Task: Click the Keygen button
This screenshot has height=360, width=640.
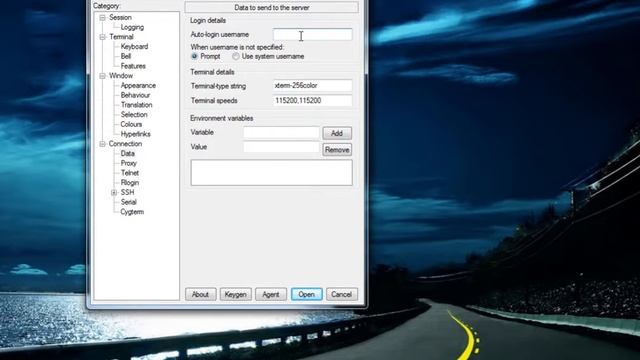Action: pos(236,294)
